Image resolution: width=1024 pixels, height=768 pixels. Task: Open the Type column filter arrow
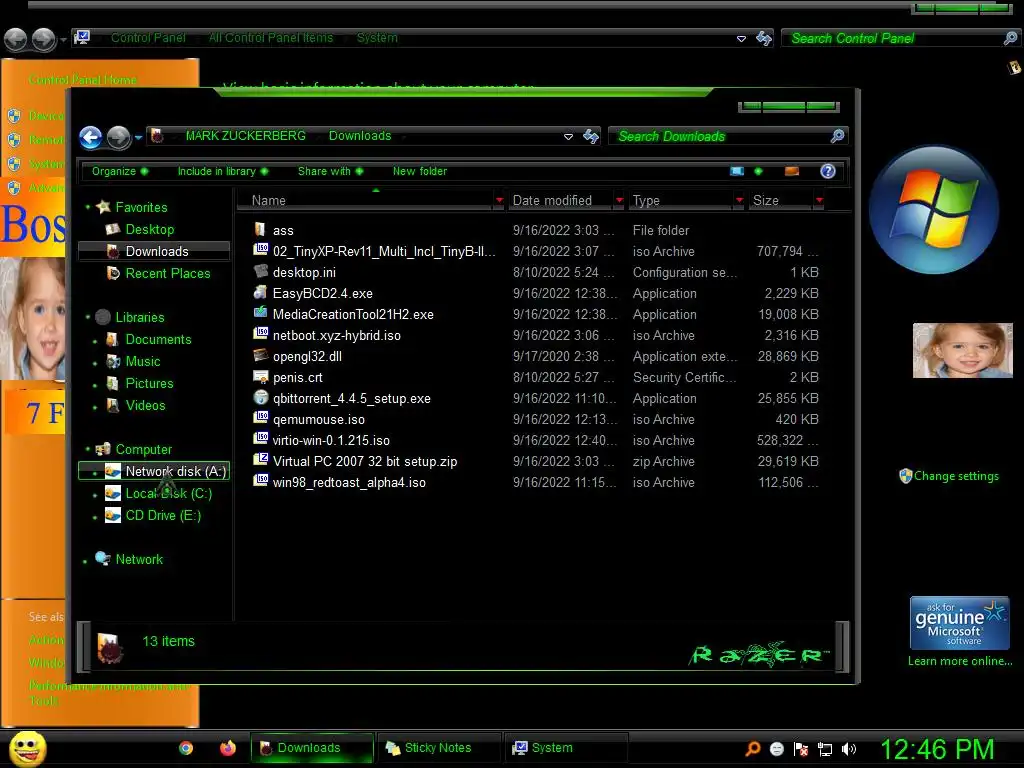(x=739, y=200)
